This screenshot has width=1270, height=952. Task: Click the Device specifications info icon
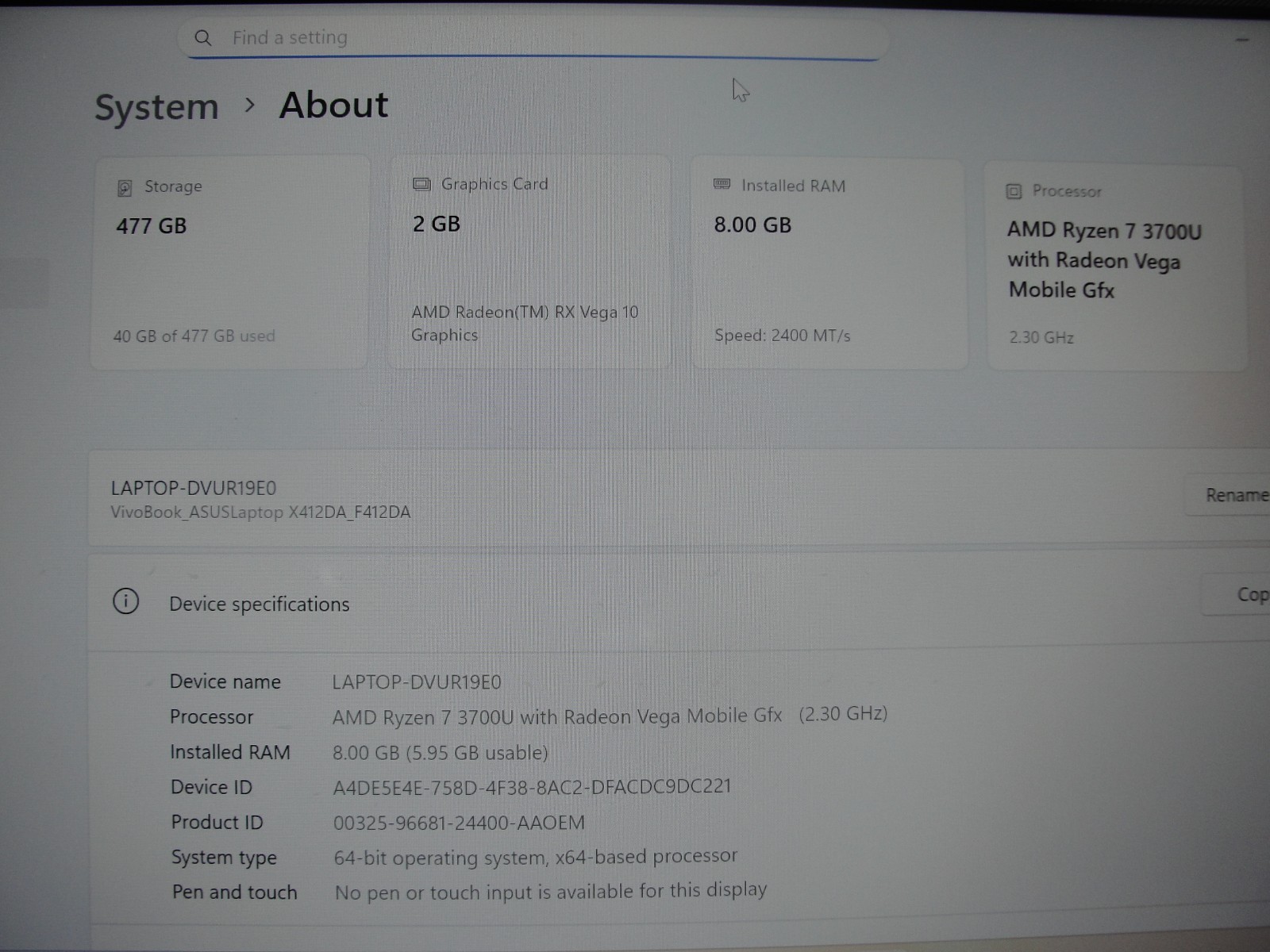[125, 601]
